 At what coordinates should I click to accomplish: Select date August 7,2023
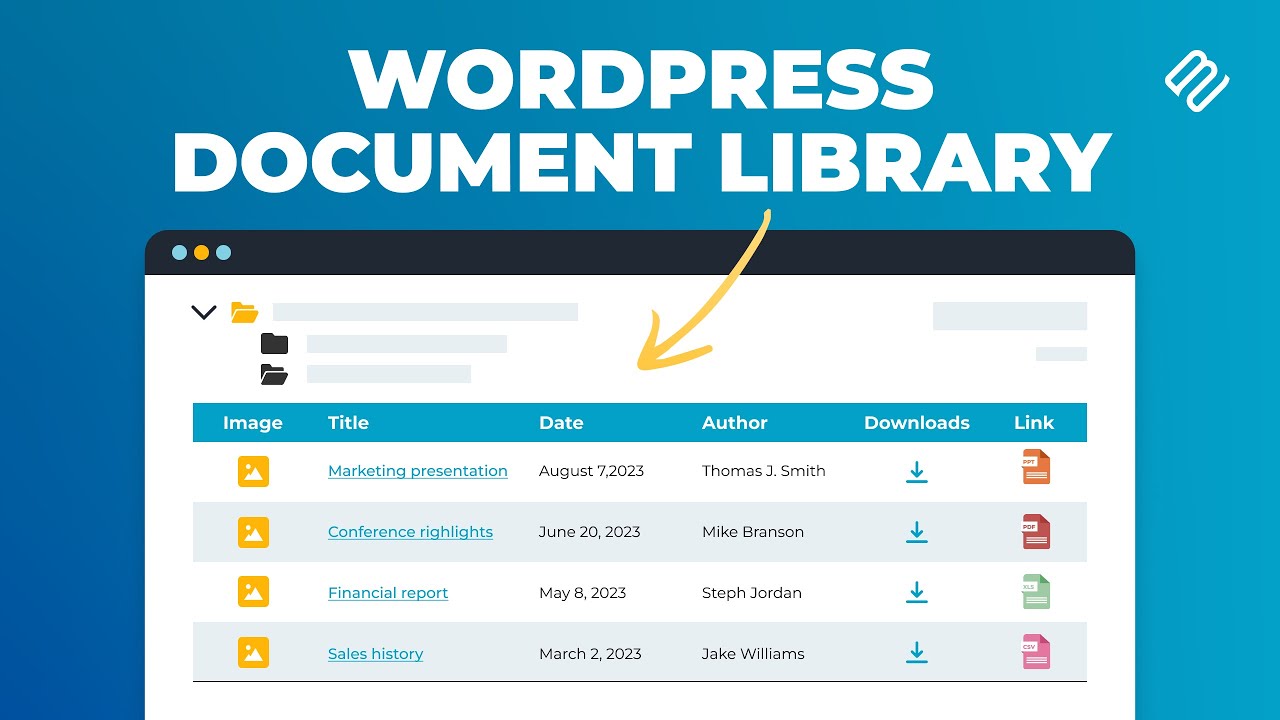click(591, 471)
